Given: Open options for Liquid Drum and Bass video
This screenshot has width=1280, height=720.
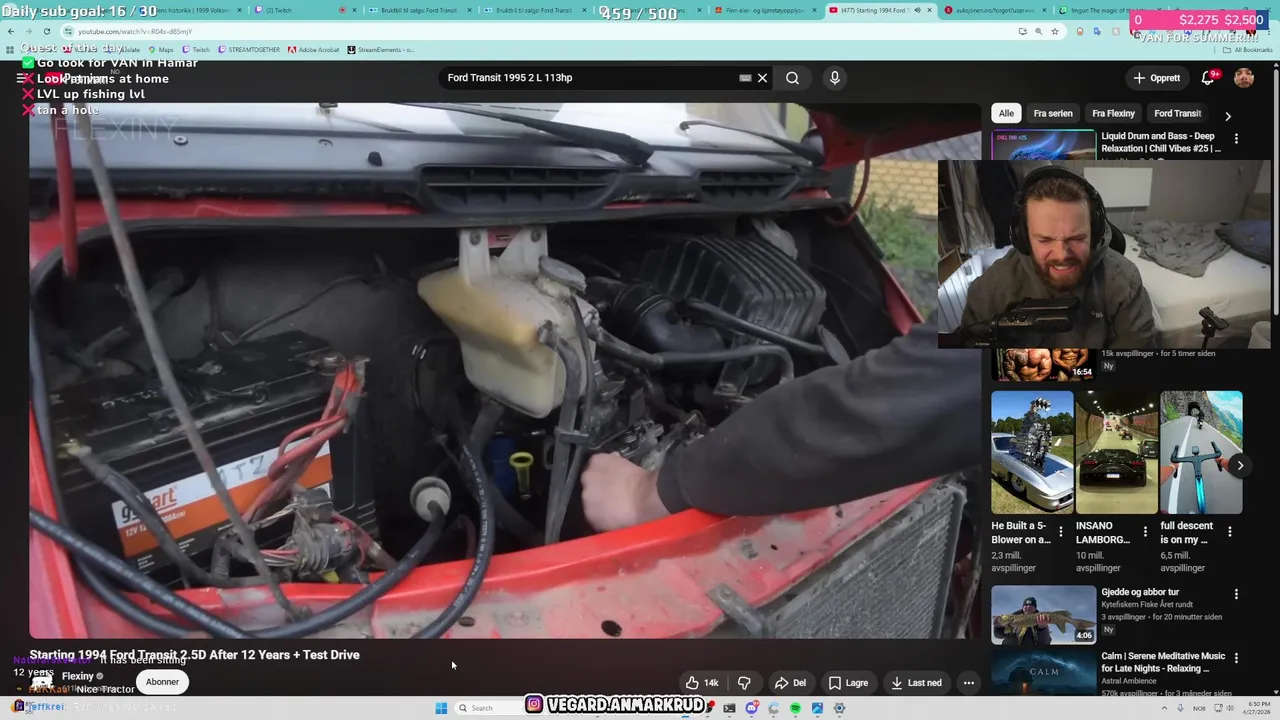Looking at the screenshot, I should click(1236, 139).
